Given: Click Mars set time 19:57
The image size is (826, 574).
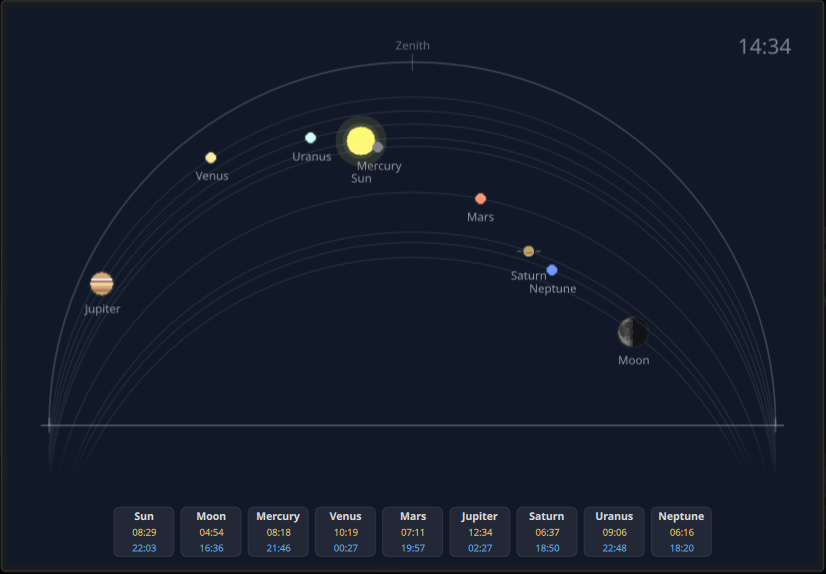Looking at the screenshot, I should coord(413,548).
